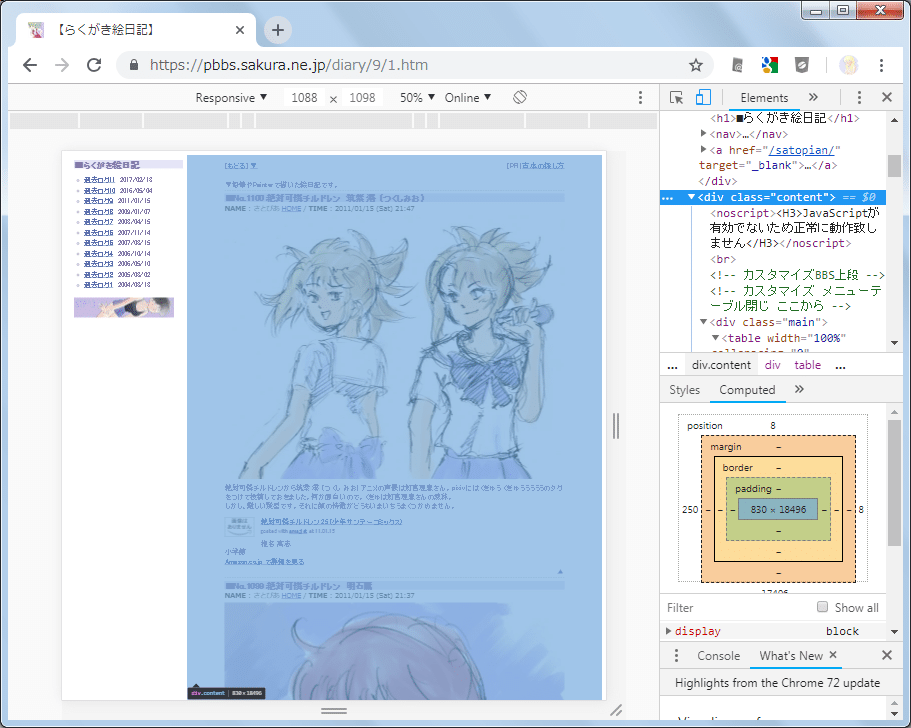
Task: Rotate the device viewport orientation
Action: (520, 98)
